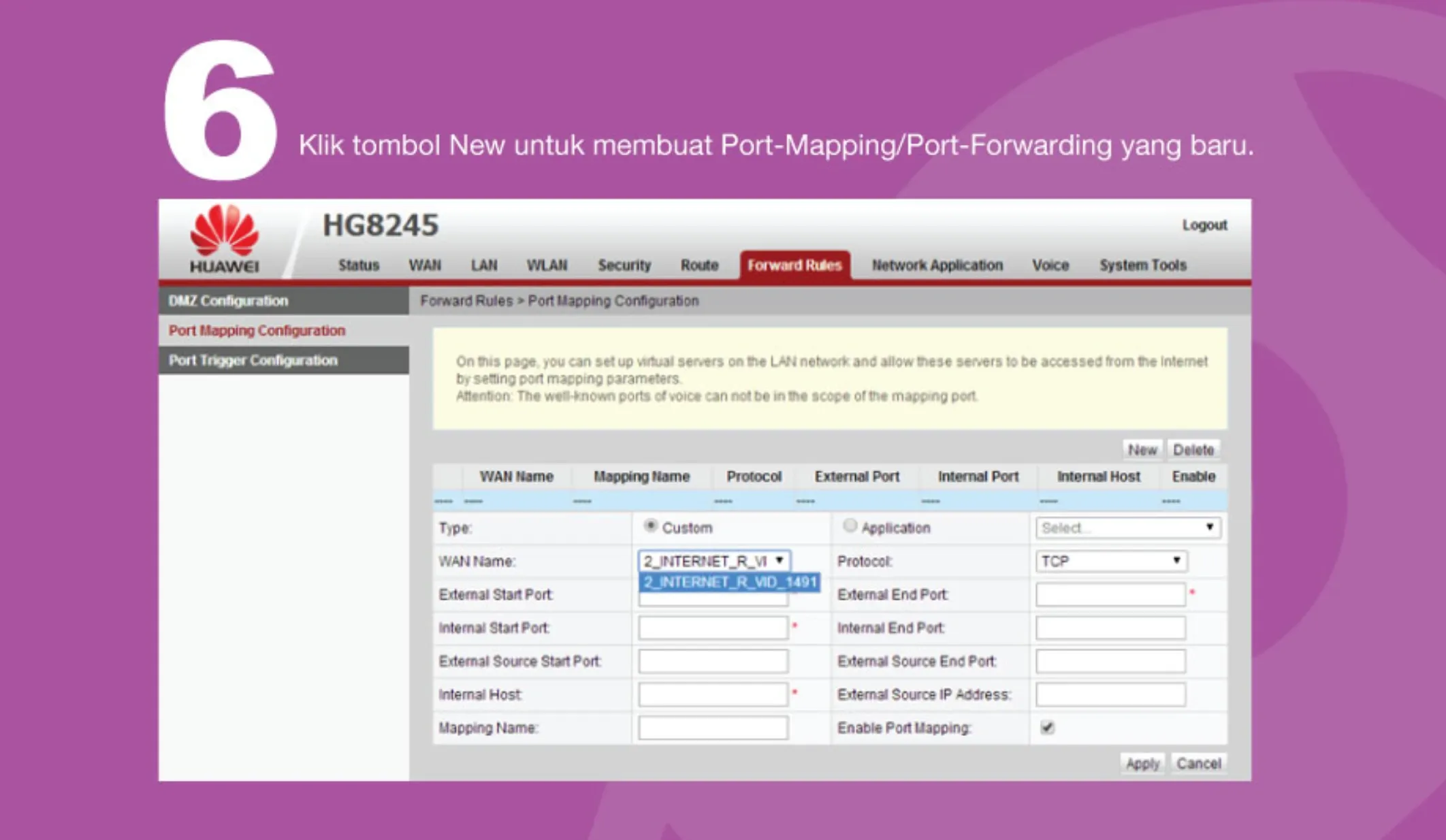This screenshot has height=840, width=1446.
Task: Open the Security tab
Action: click(624, 265)
